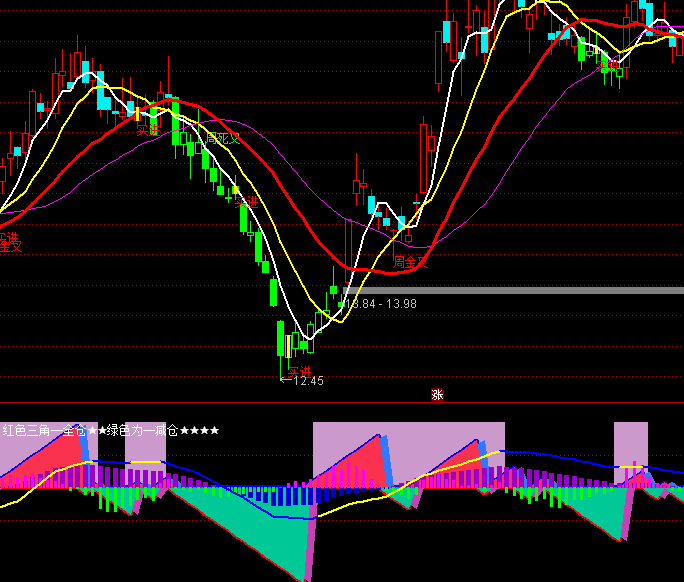Click the 13.84 - 13.98 gap label
Image resolution: width=684 pixels, height=582 pixels.
[381, 303]
